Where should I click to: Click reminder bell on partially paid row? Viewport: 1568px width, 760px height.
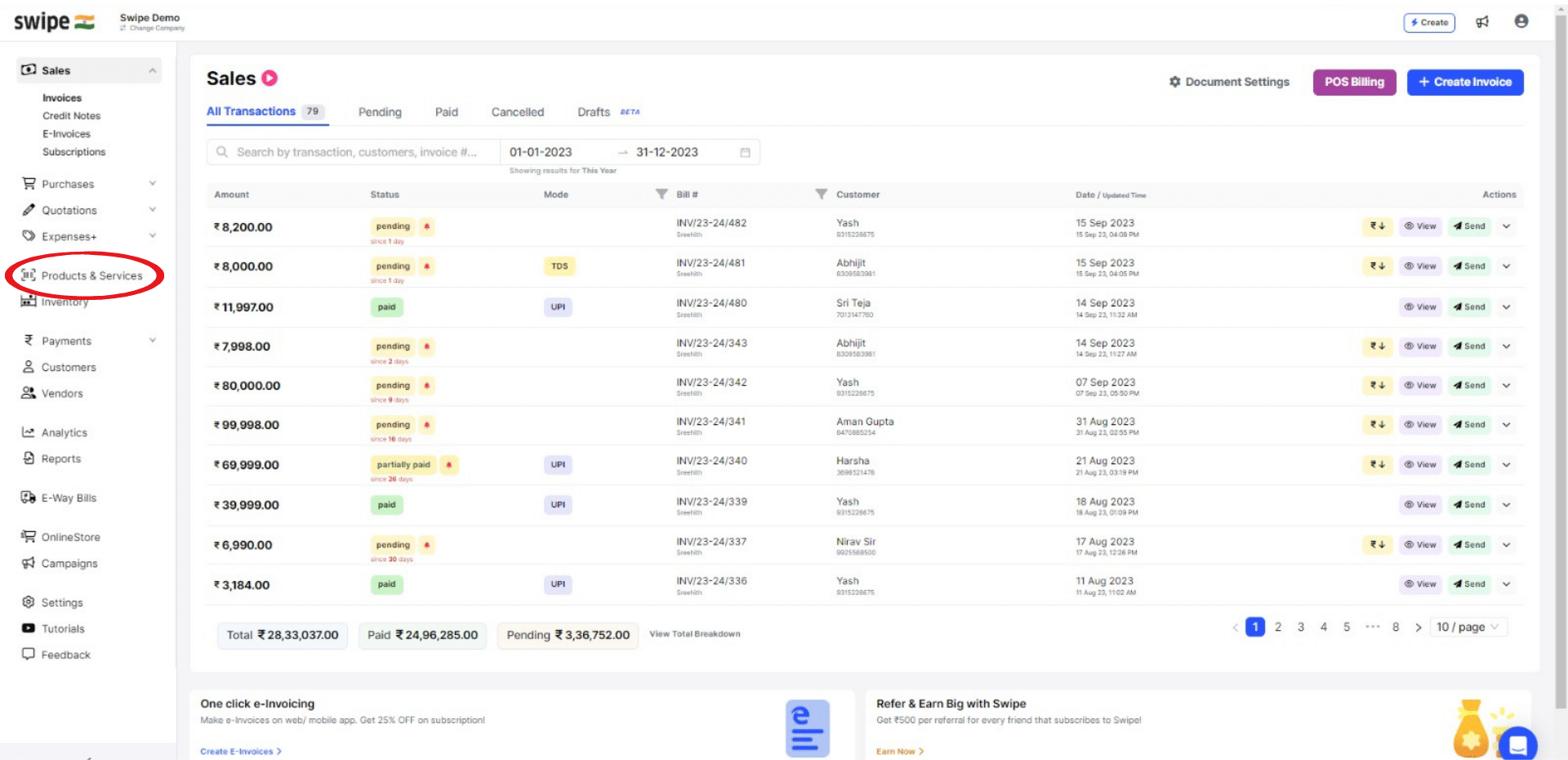448,465
